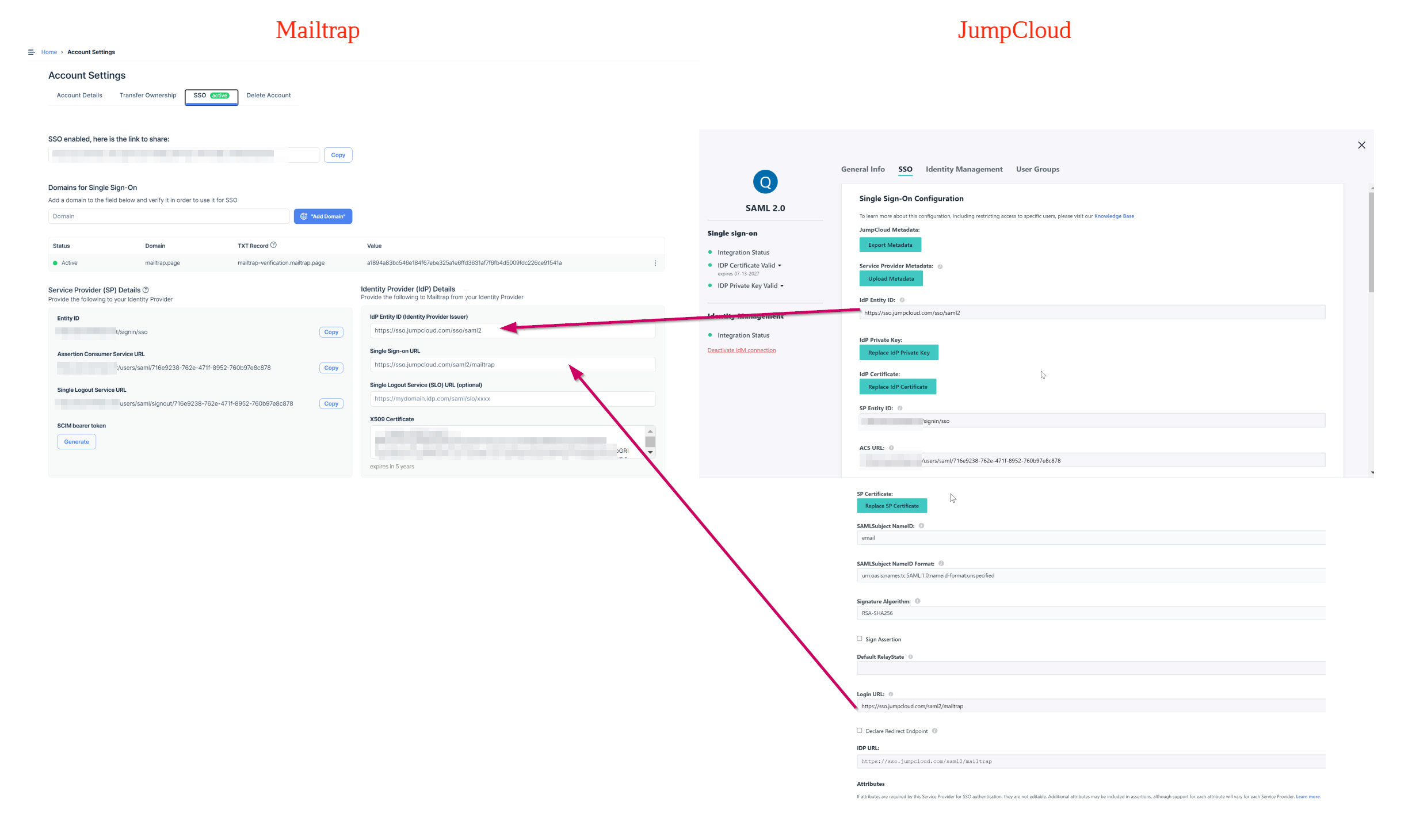Click the info icon next to Login URL
1412x840 pixels.
(x=891, y=694)
